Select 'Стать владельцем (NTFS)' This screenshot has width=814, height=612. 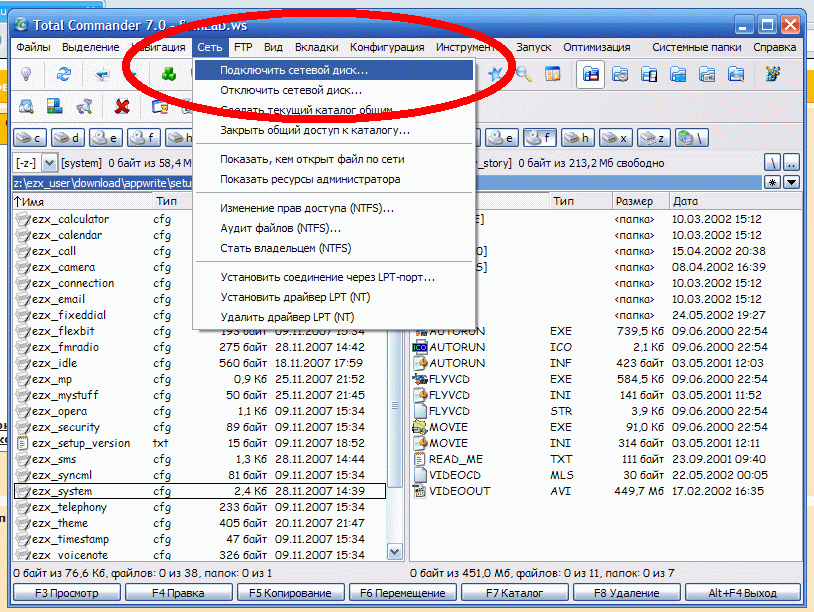point(334,248)
